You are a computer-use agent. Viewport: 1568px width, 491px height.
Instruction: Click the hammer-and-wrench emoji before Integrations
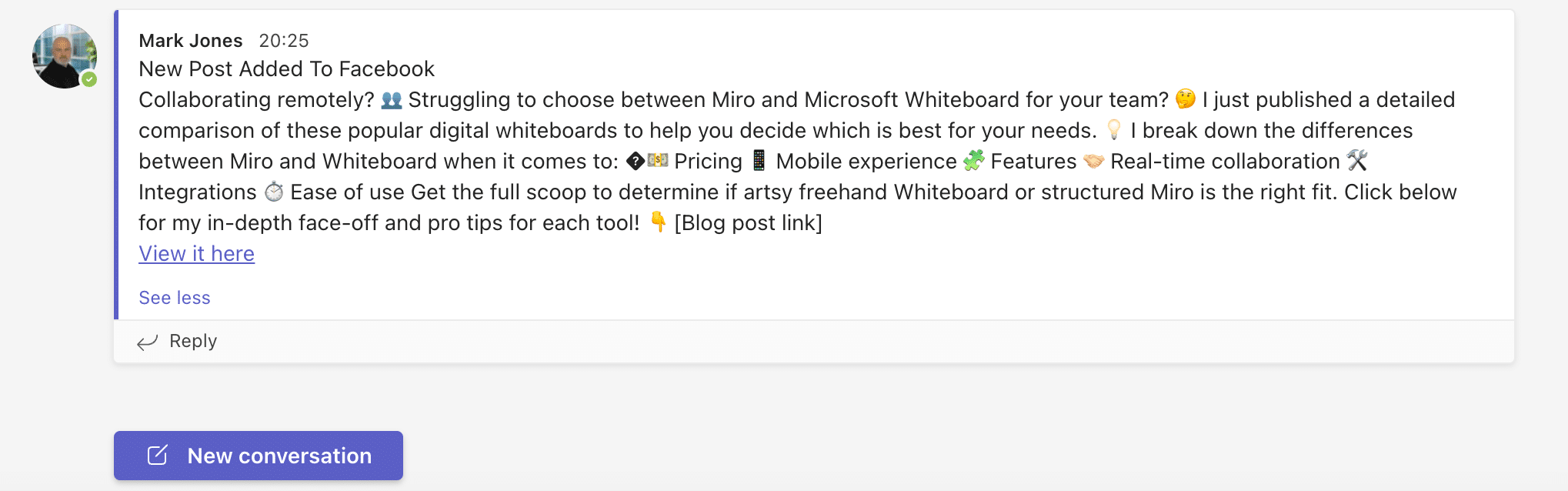click(1359, 161)
